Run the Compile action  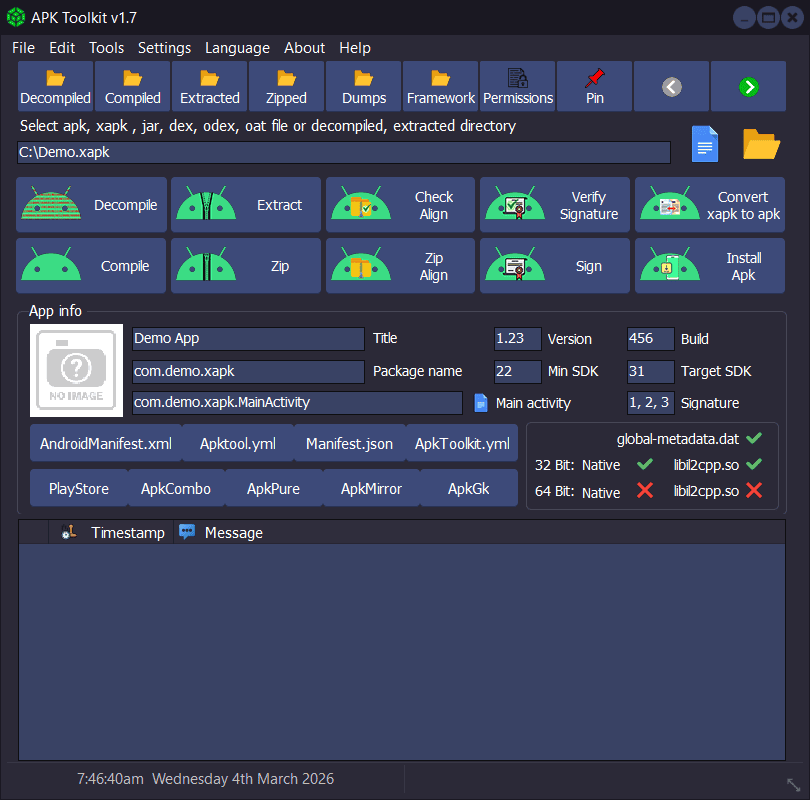[91, 265]
